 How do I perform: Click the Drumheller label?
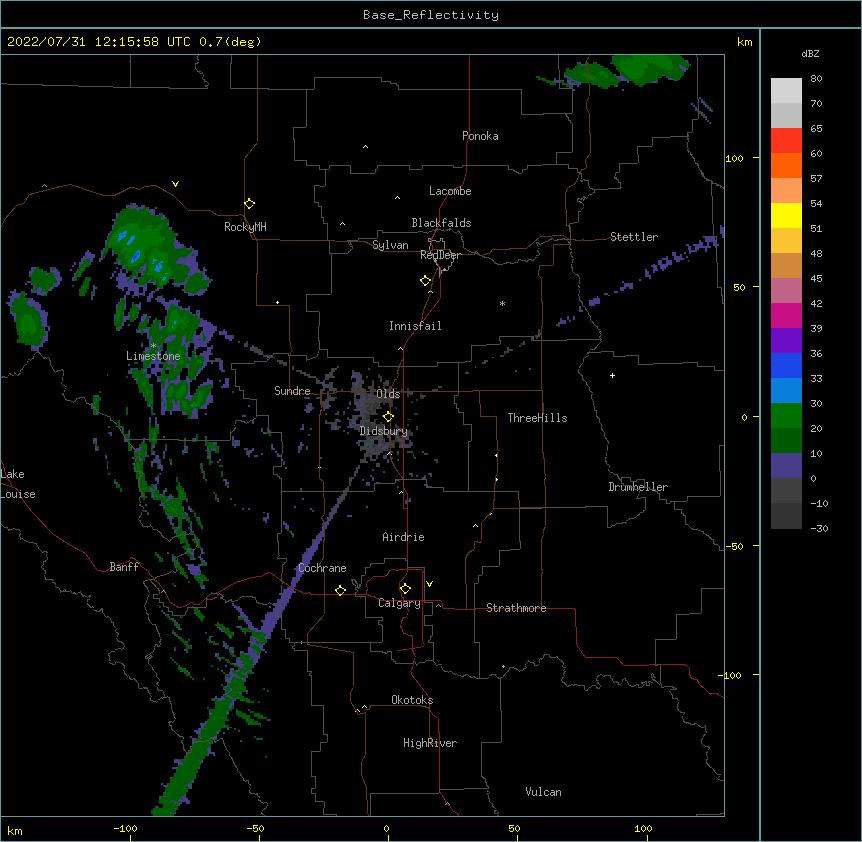[638, 487]
